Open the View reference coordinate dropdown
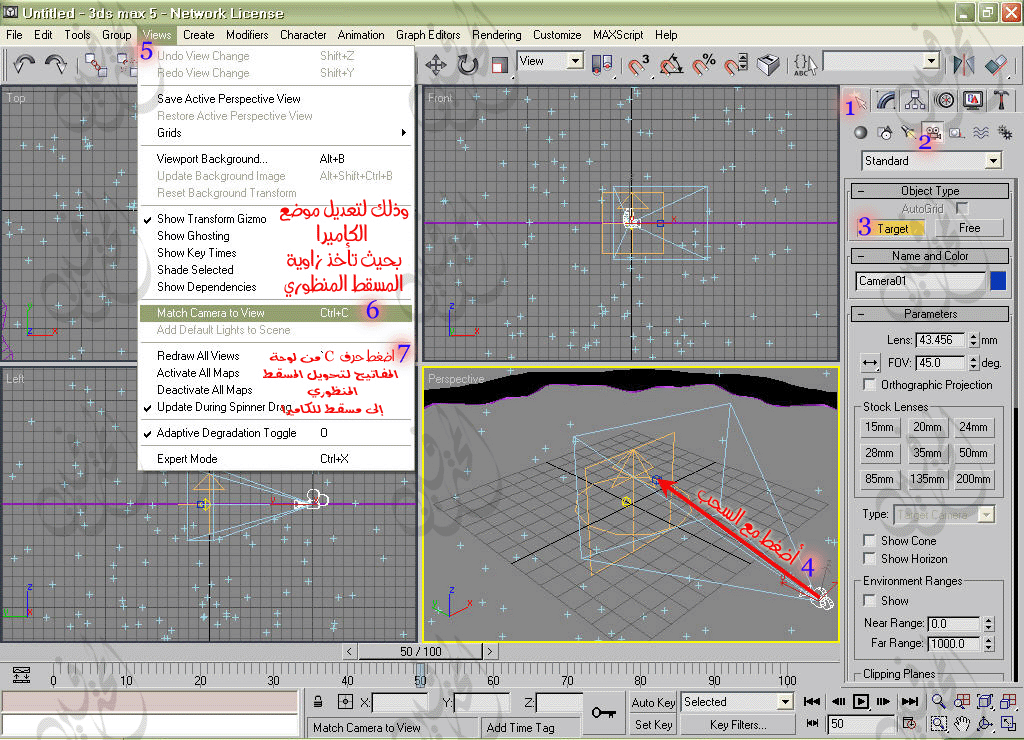 [575, 61]
